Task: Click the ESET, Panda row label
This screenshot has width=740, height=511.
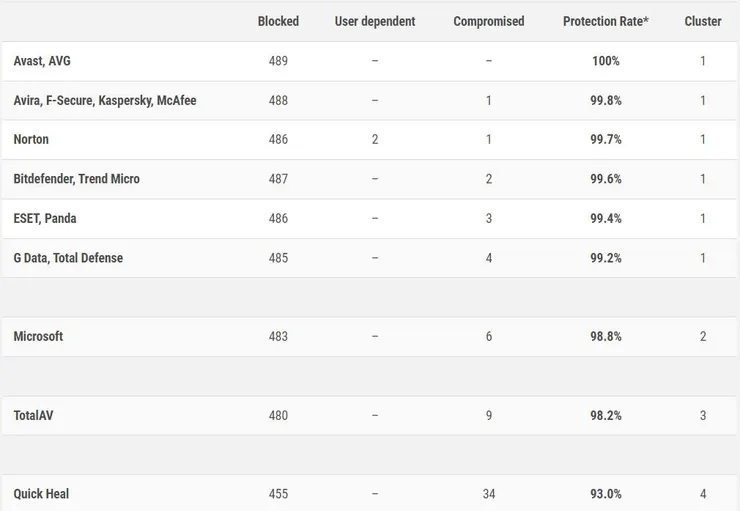Action: point(45,218)
